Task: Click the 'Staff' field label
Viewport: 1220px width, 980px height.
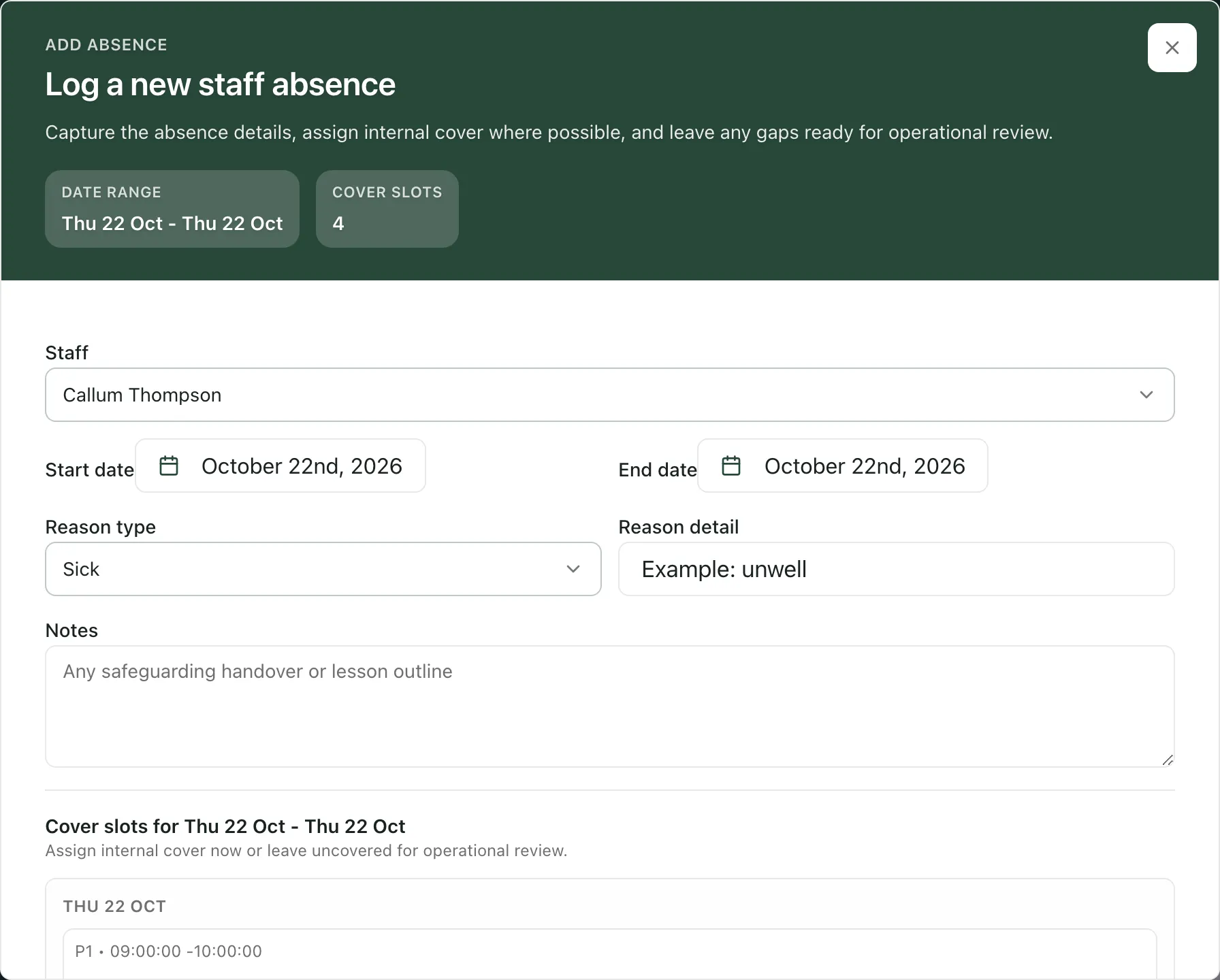Action: (x=67, y=353)
